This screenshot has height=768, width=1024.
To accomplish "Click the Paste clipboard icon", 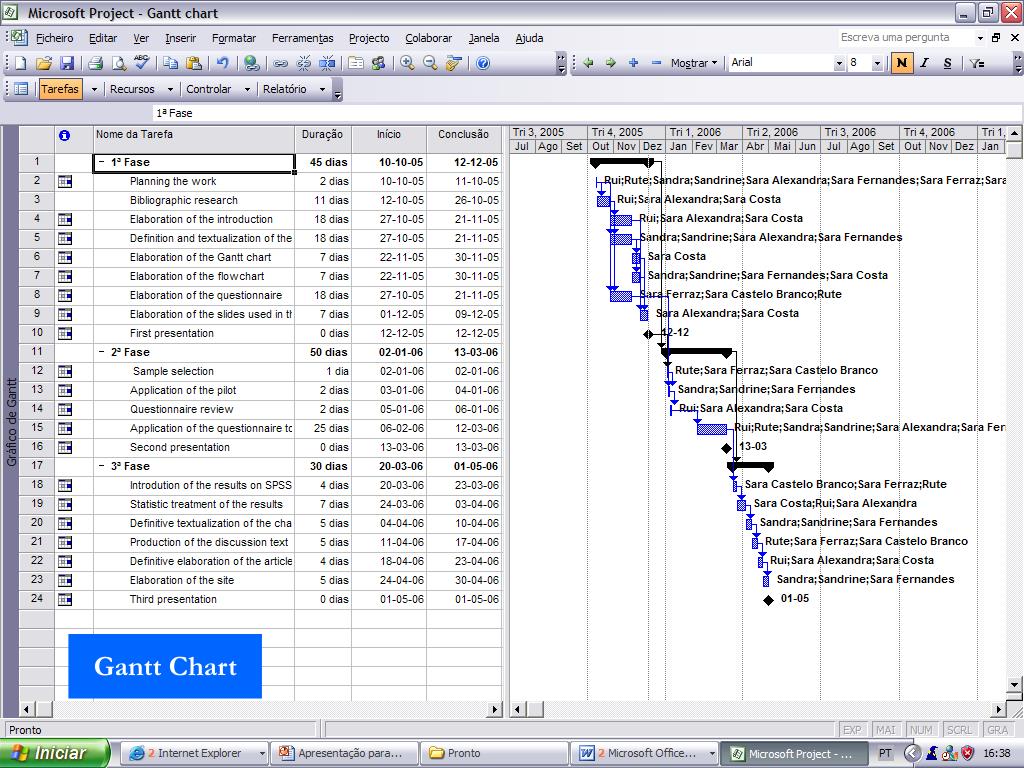I will click(x=193, y=63).
